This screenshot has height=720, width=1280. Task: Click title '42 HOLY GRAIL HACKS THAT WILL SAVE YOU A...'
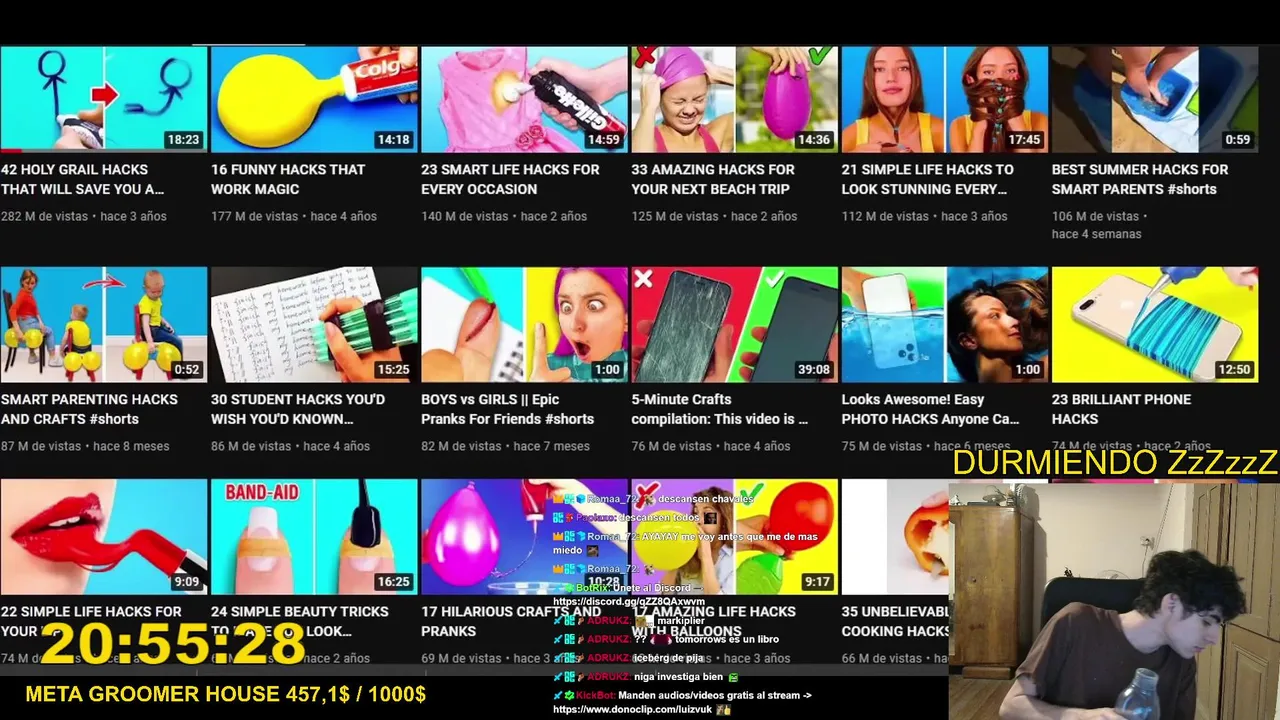click(82, 179)
